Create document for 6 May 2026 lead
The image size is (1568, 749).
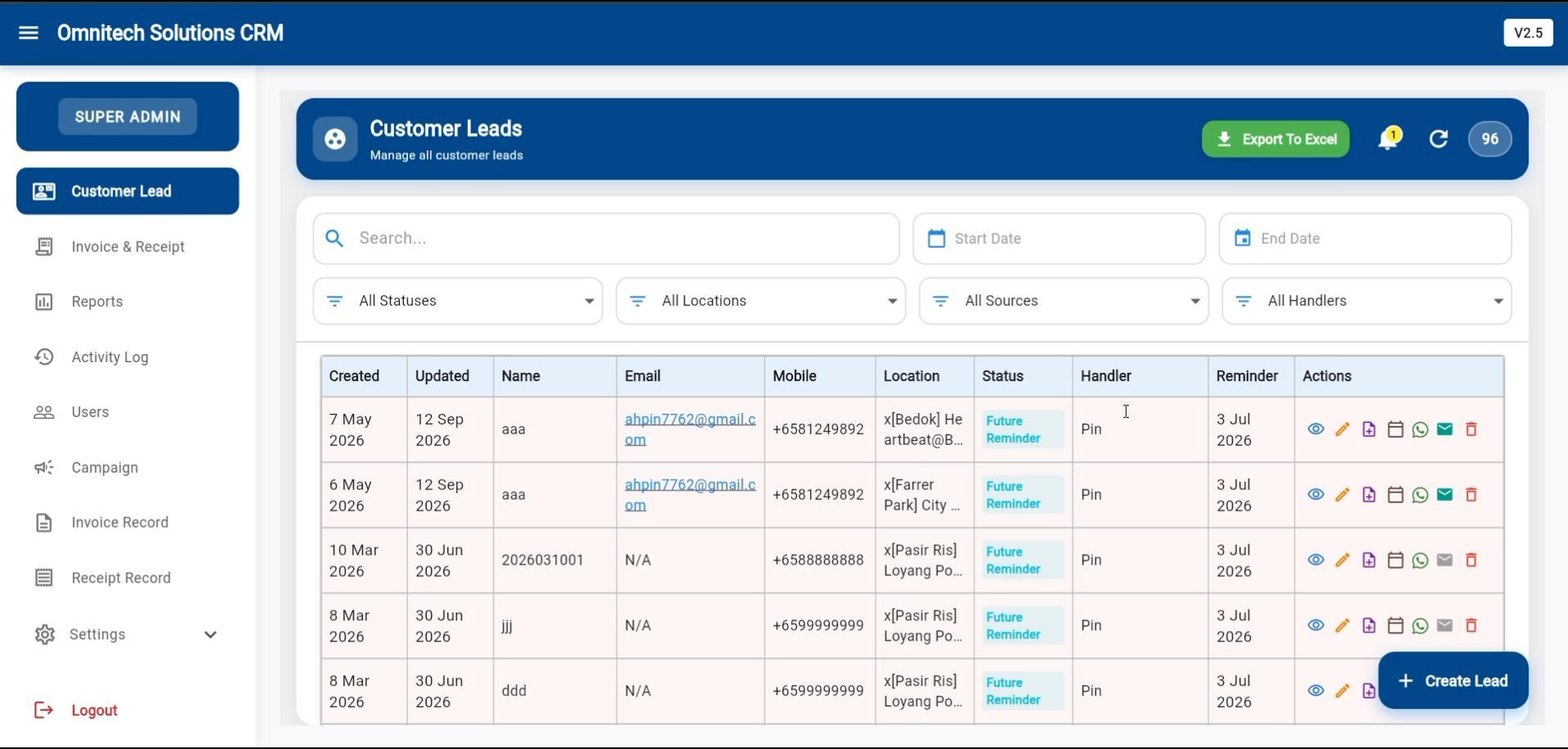point(1369,495)
